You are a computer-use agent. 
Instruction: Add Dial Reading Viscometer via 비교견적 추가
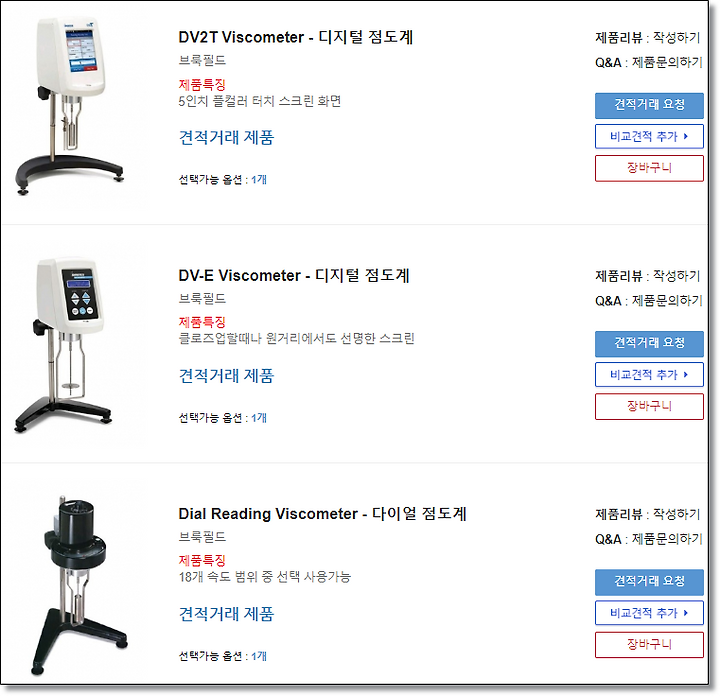(649, 613)
